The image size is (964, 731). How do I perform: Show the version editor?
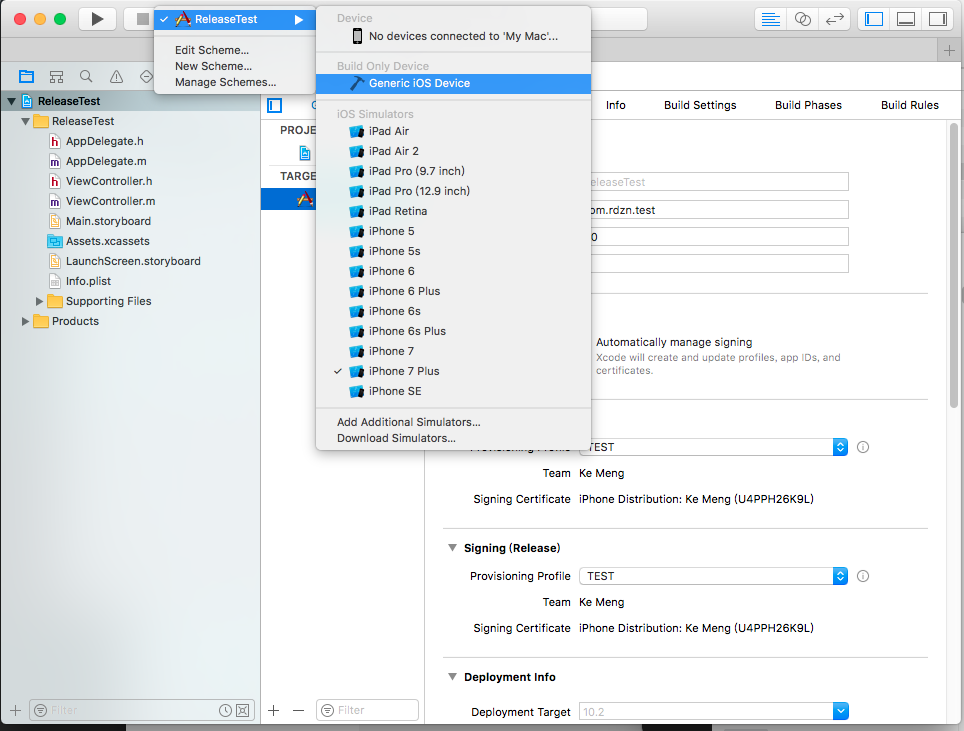[x=834, y=19]
